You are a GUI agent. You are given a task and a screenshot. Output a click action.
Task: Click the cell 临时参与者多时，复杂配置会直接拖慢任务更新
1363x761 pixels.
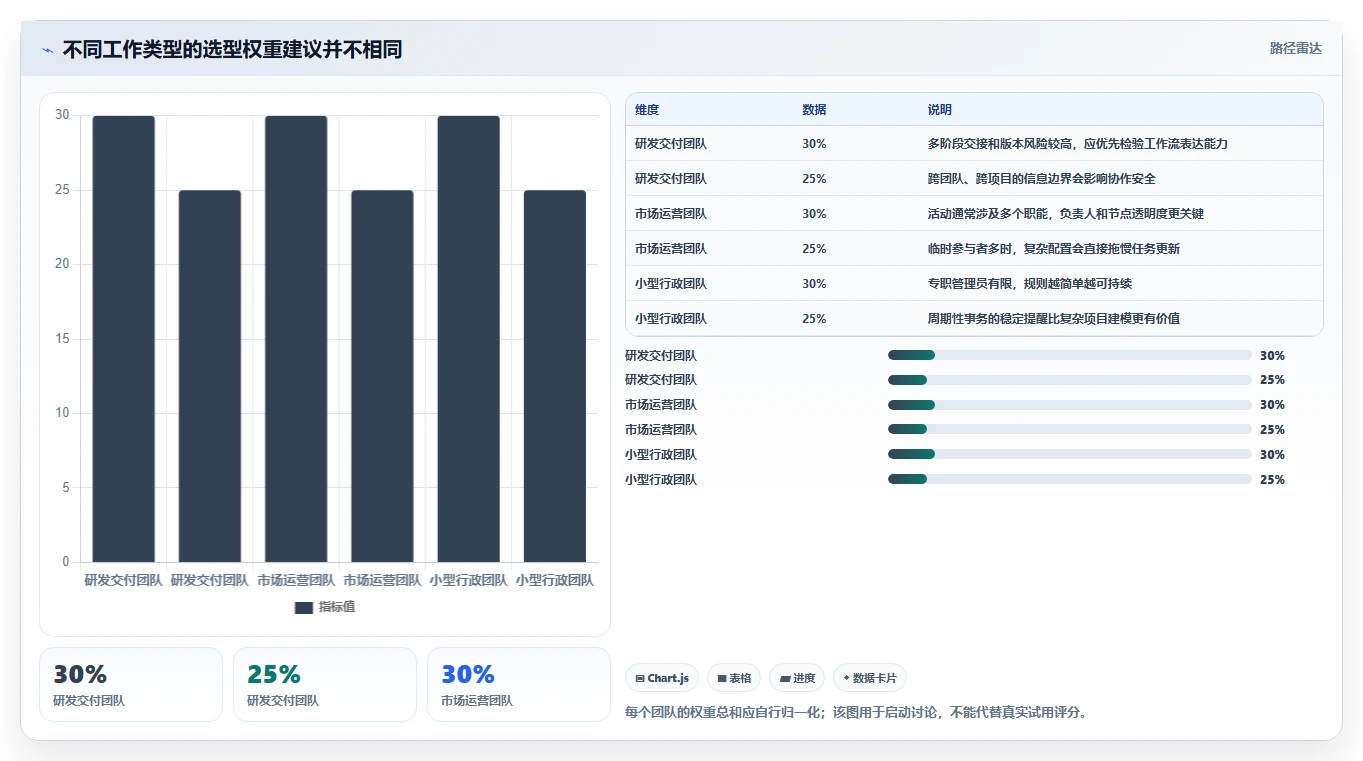pyautogui.click(x=1054, y=249)
